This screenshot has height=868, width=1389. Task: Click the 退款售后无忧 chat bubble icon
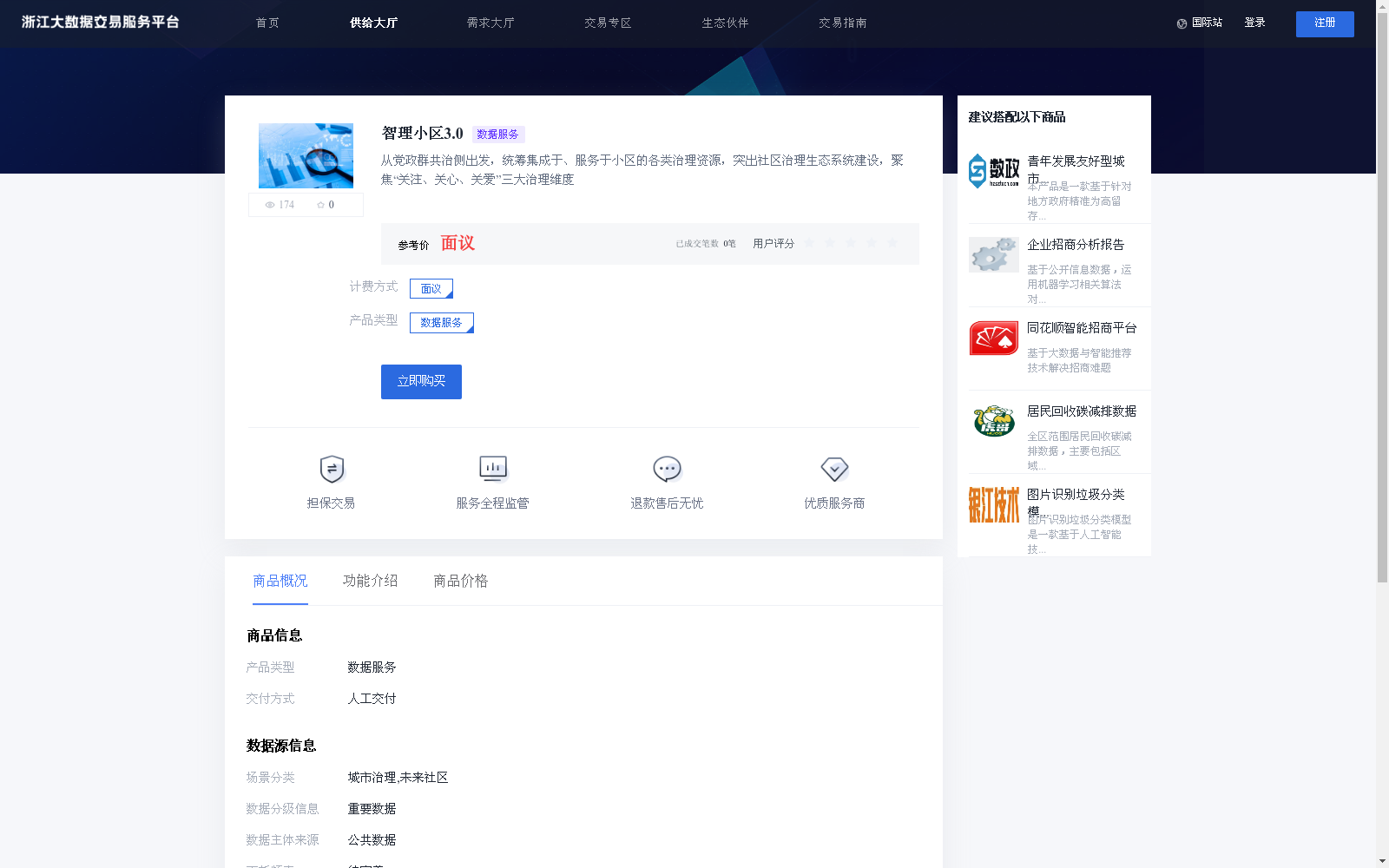coord(667,469)
